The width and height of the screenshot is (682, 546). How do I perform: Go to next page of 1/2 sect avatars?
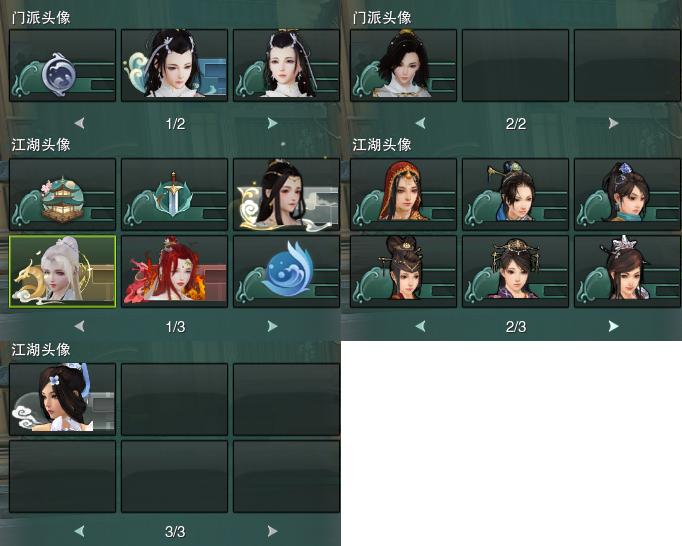[272, 124]
